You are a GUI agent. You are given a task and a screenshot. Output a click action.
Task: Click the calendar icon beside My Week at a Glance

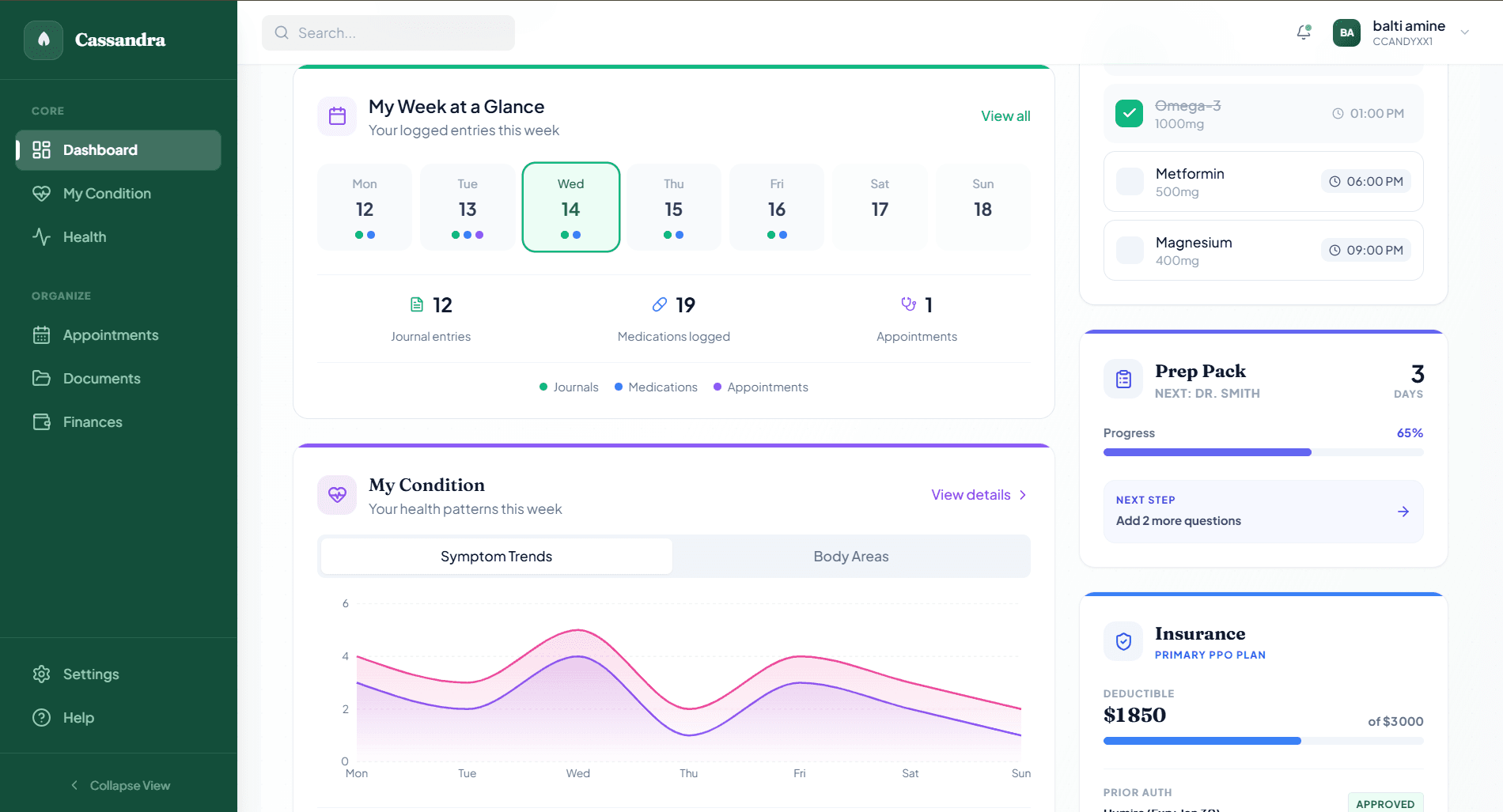point(337,116)
